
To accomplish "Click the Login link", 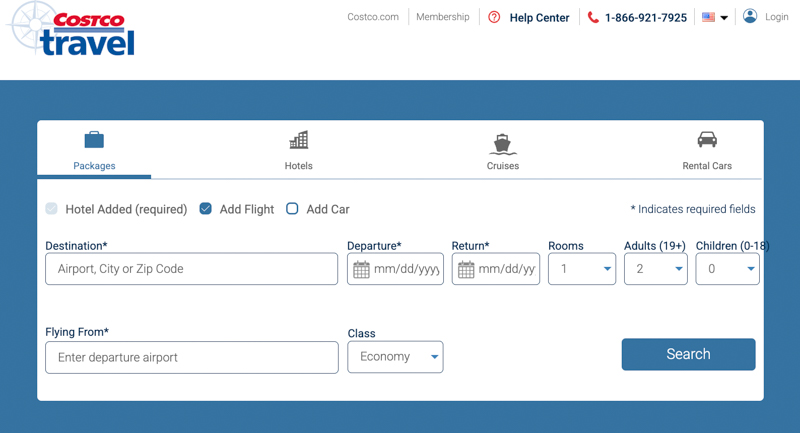I will click(x=777, y=17).
